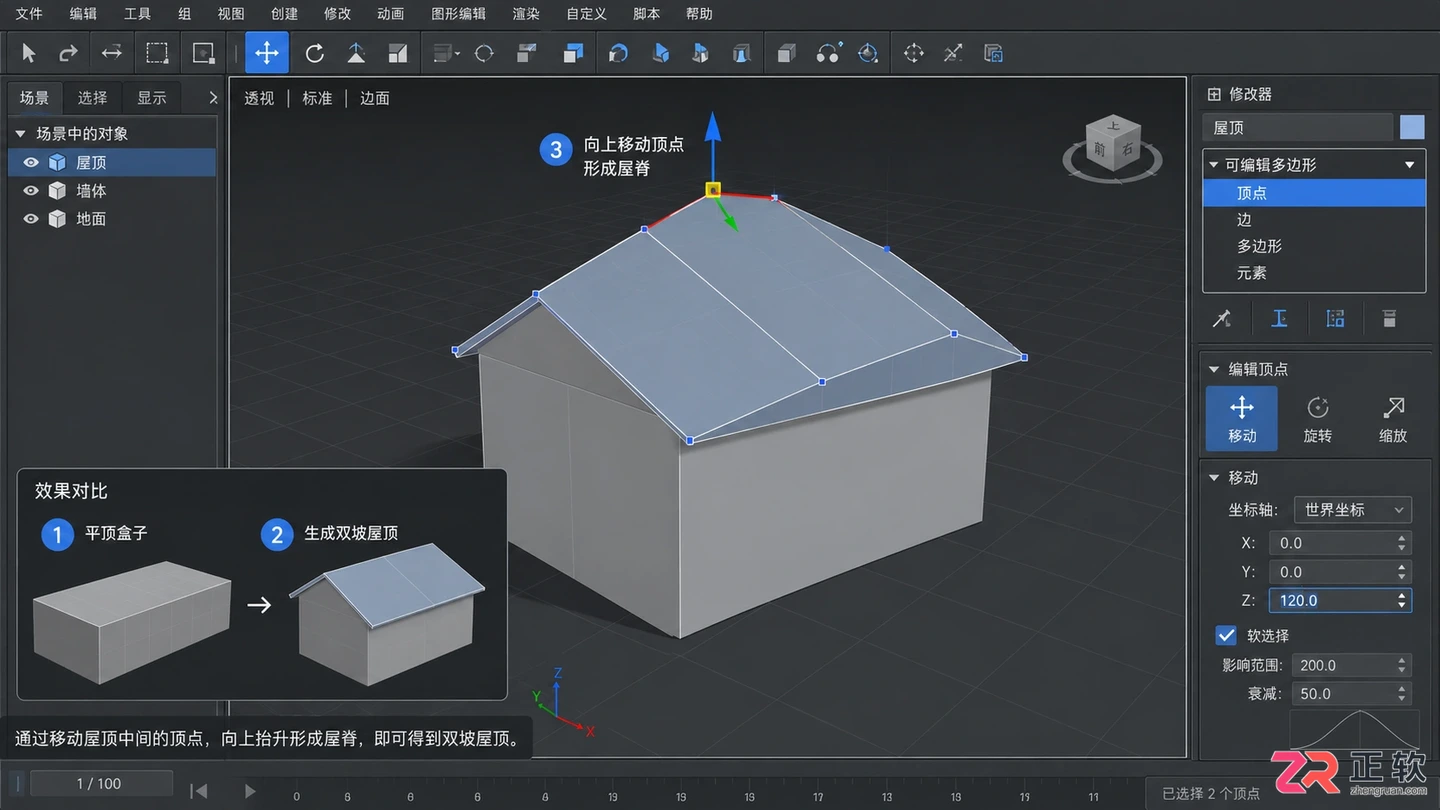Click the 透视 viewport label
Viewport: 1440px width, 810px height.
click(259, 98)
